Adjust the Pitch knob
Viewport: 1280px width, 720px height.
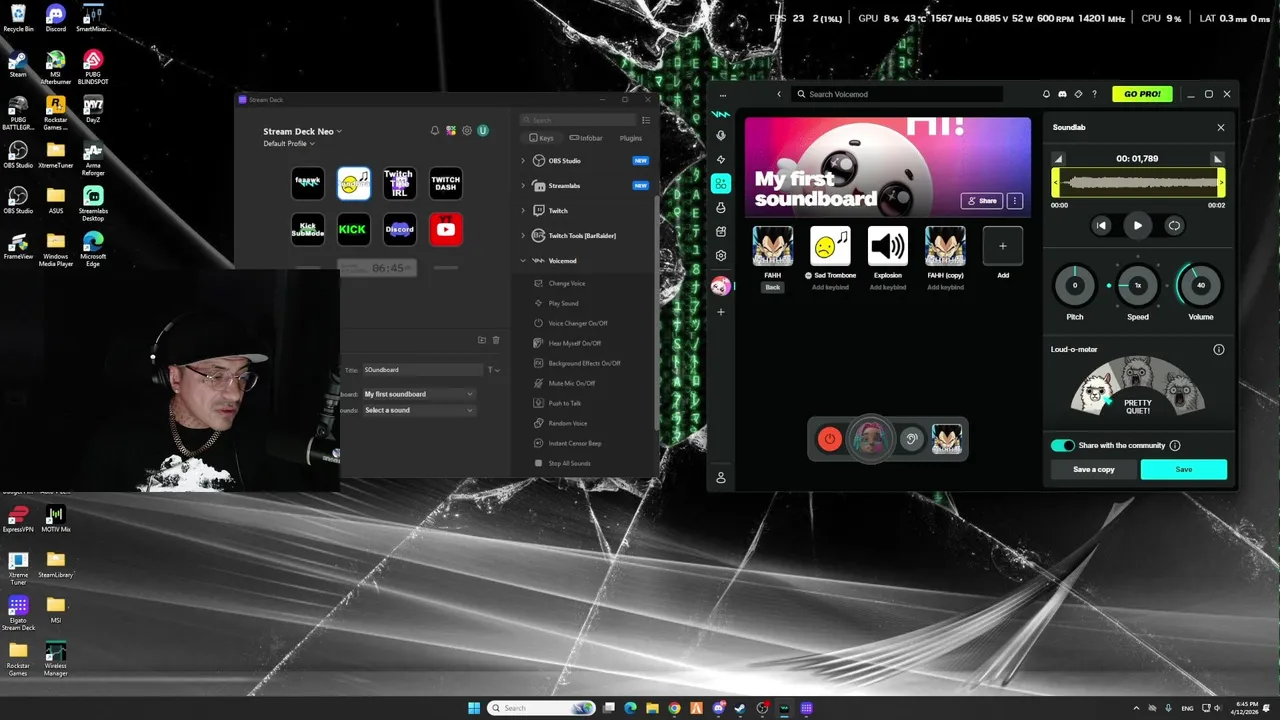(x=1075, y=285)
